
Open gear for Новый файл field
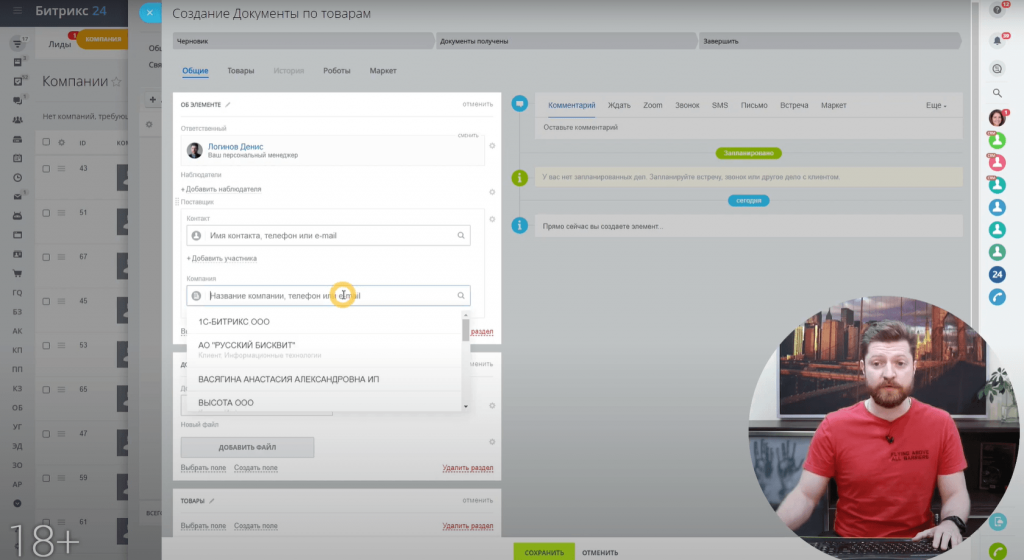[x=492, y=442]
